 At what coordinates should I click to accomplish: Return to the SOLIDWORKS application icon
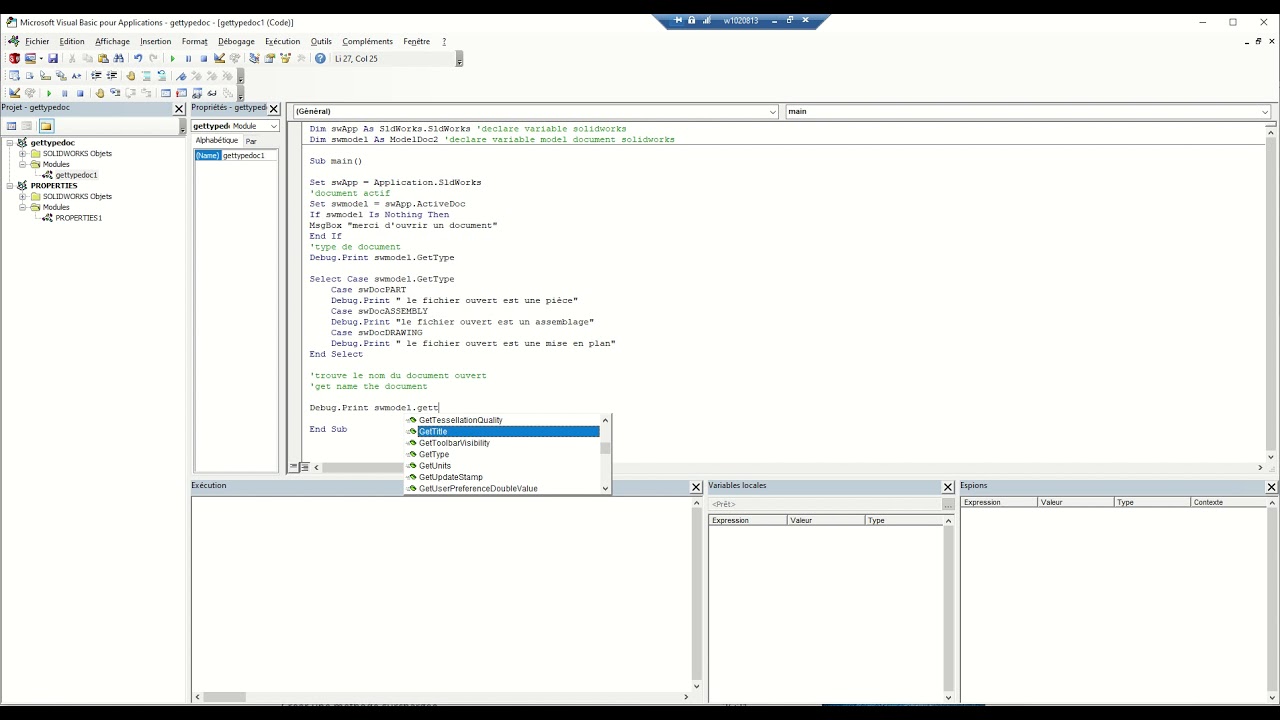point(15,58)
